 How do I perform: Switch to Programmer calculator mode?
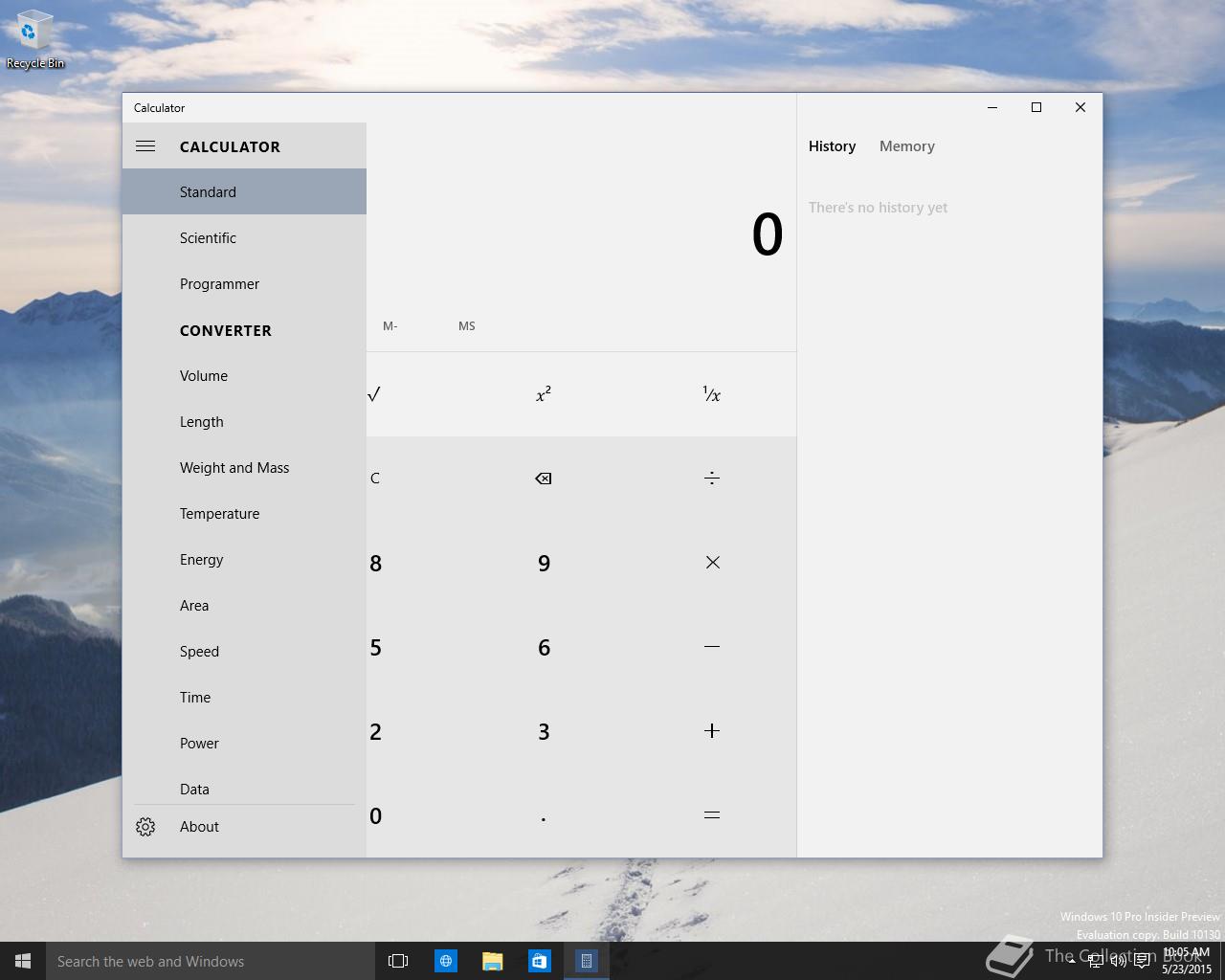(x=244, y=283)
